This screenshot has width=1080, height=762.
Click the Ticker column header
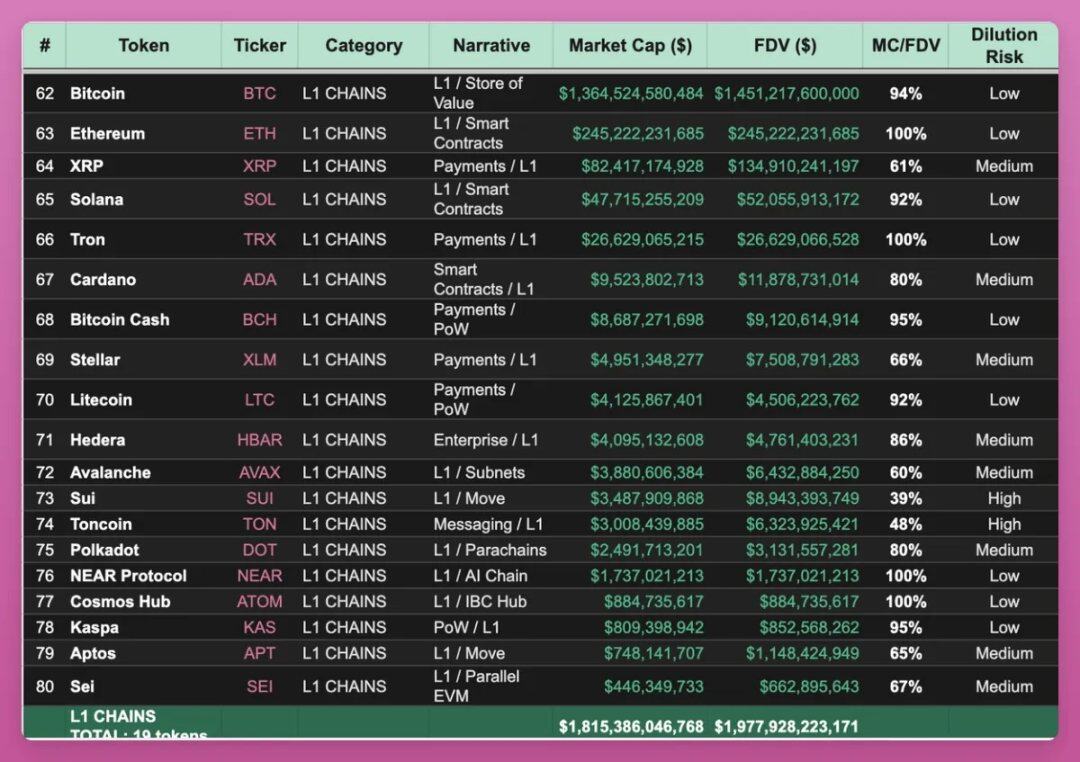(x=259, y=45)
